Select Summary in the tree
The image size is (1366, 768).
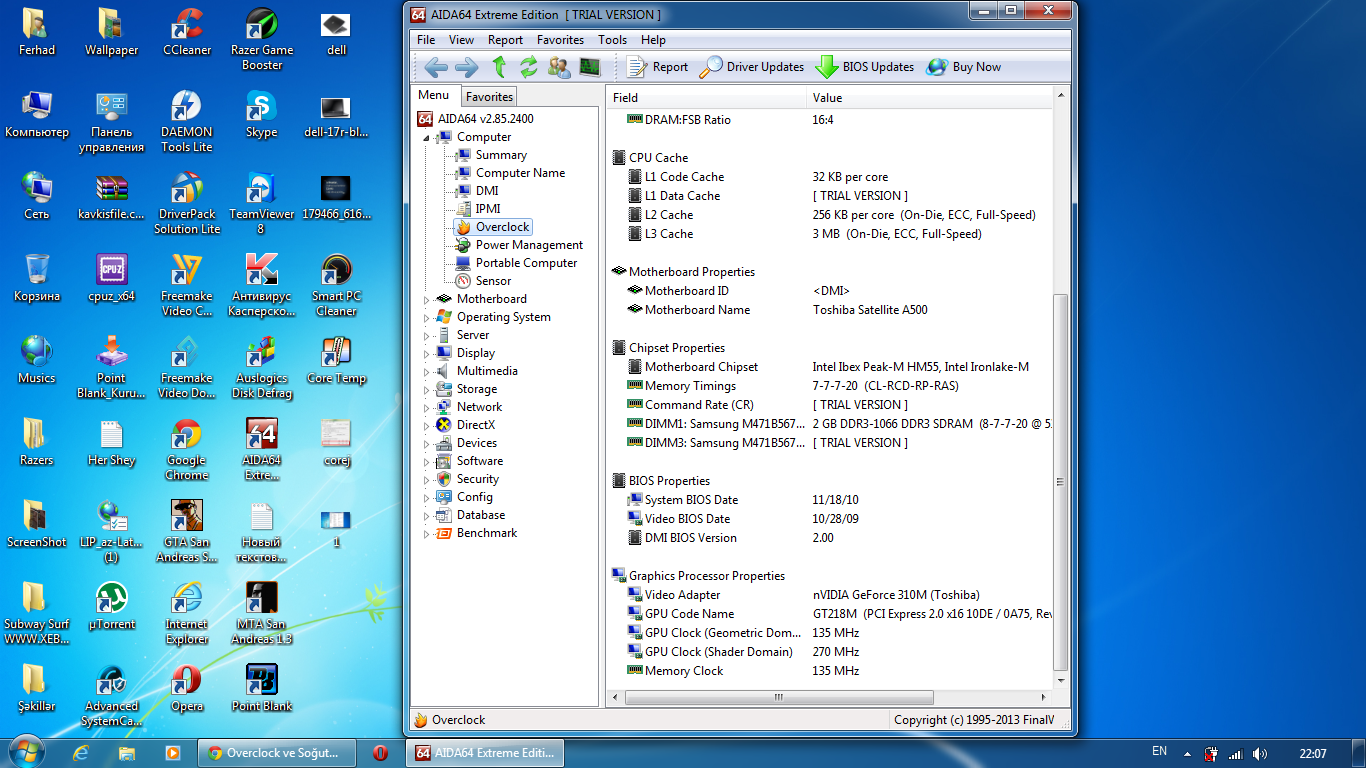click(x=501, y=155)
